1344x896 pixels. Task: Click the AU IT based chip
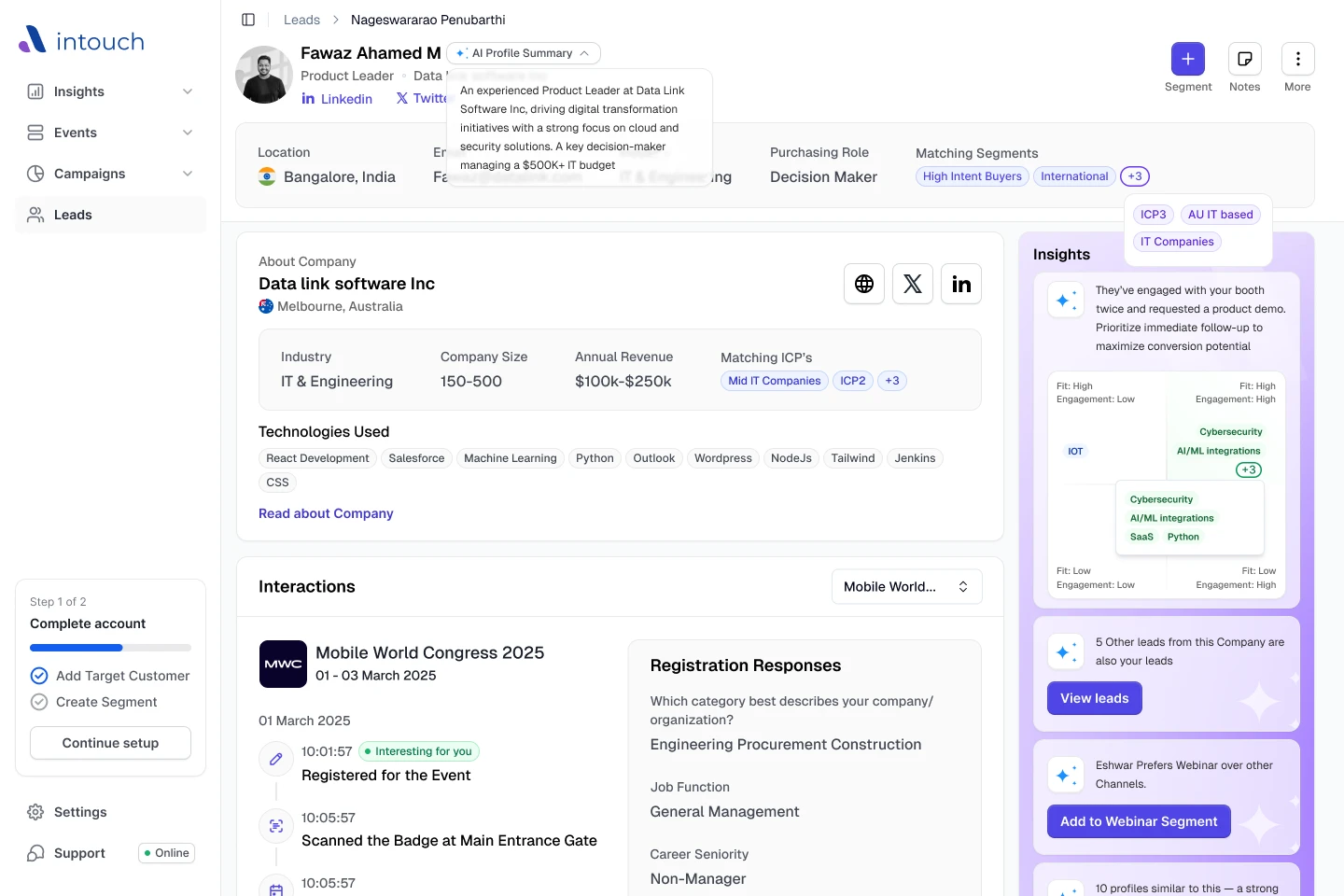point(1221,215)
